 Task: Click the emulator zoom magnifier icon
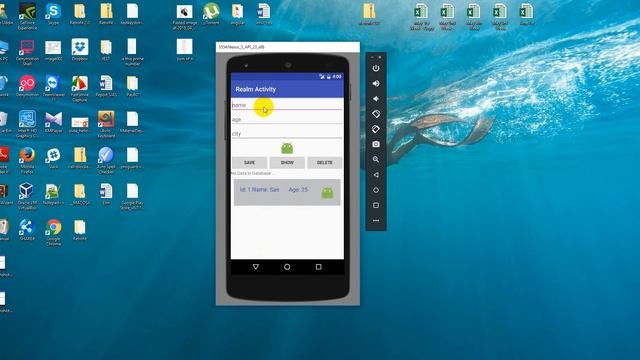pyautogui.click(x=376, y=160)
